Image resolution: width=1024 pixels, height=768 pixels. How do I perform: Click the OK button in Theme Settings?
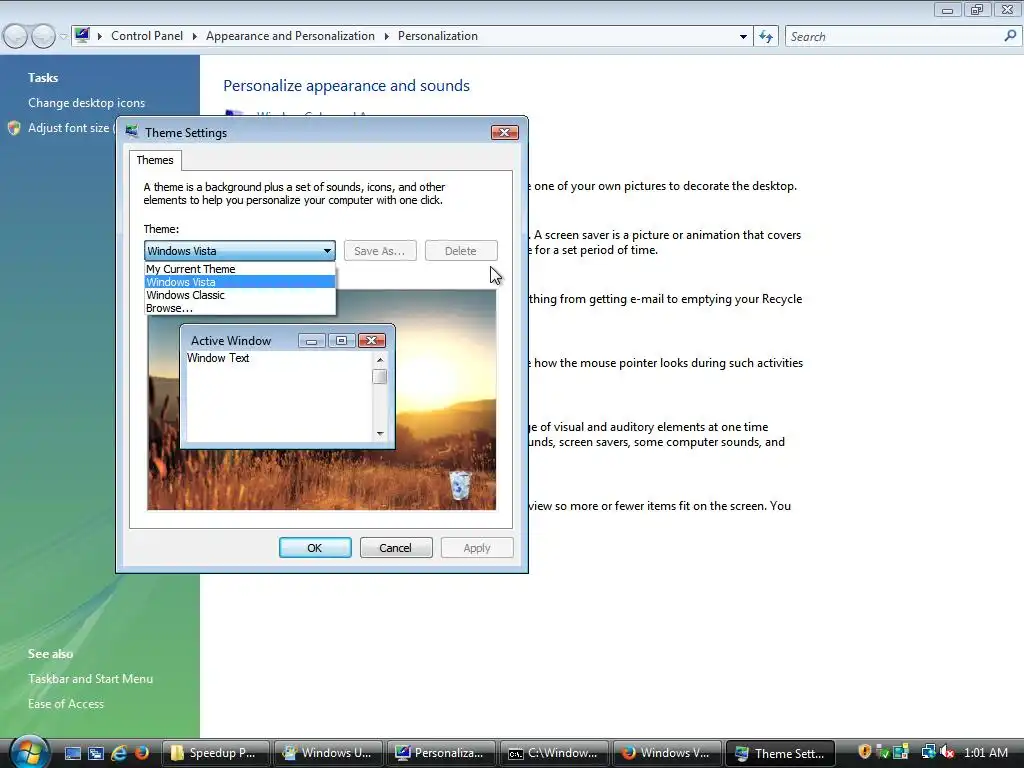pyautogui.click(x=315, y=548)
